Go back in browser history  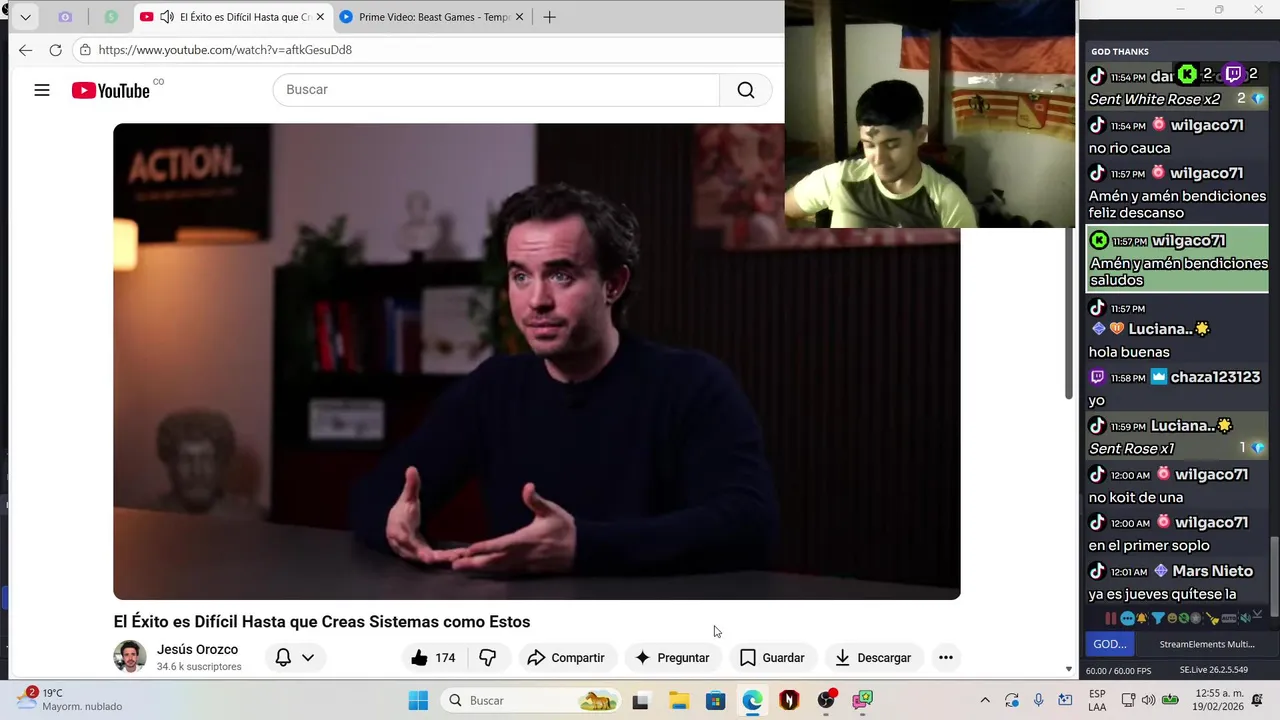[25, 50]
